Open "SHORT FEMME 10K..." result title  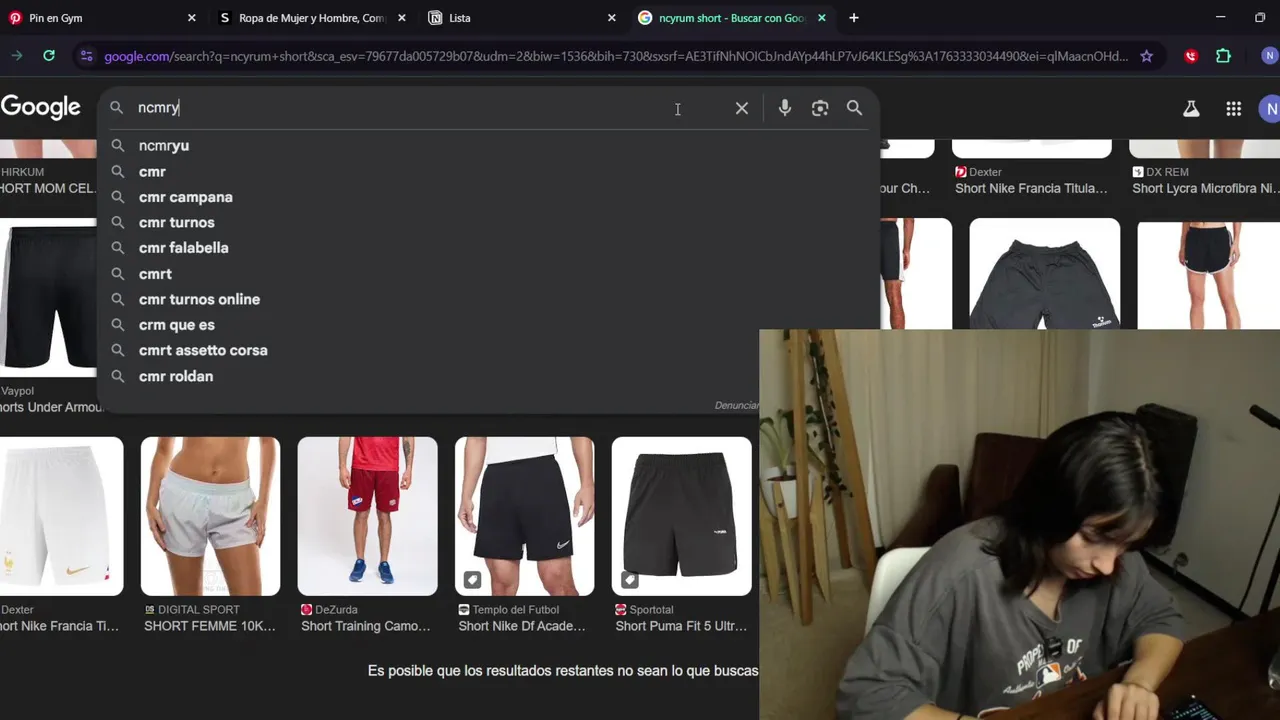[x=210, y=627]
